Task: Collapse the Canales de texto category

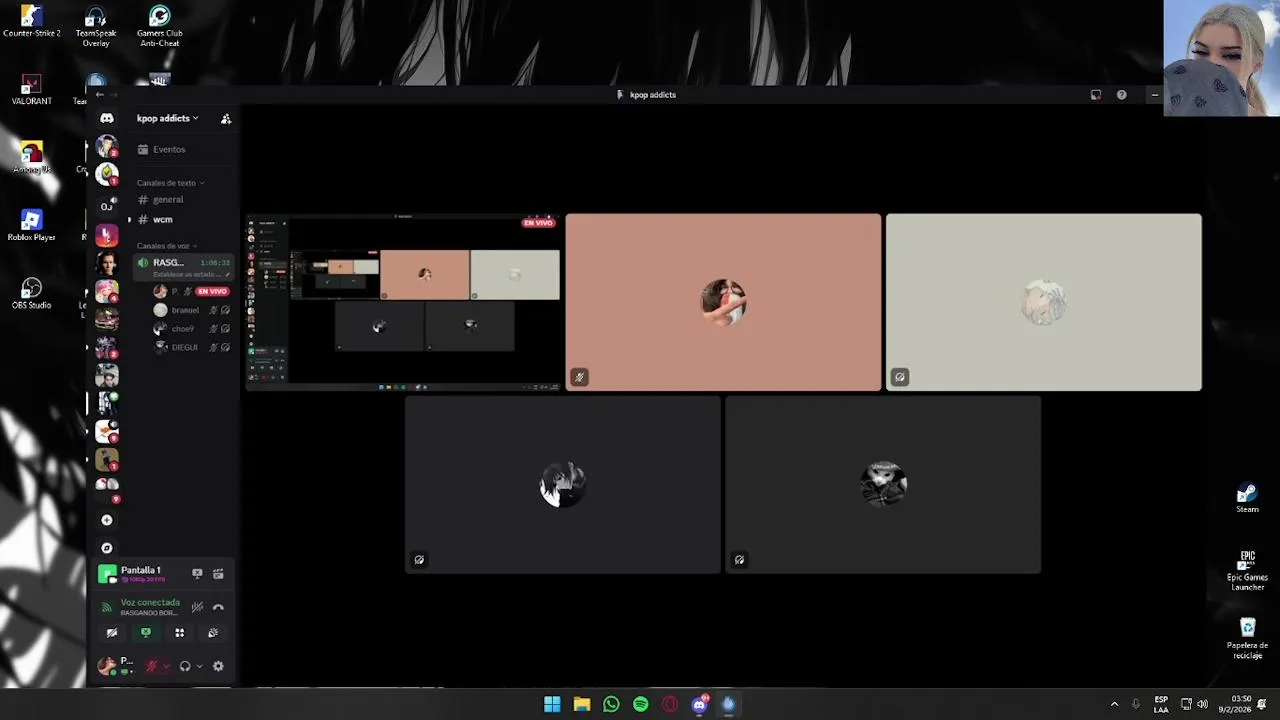Action: pyautogui.click(x=170, y=183)
